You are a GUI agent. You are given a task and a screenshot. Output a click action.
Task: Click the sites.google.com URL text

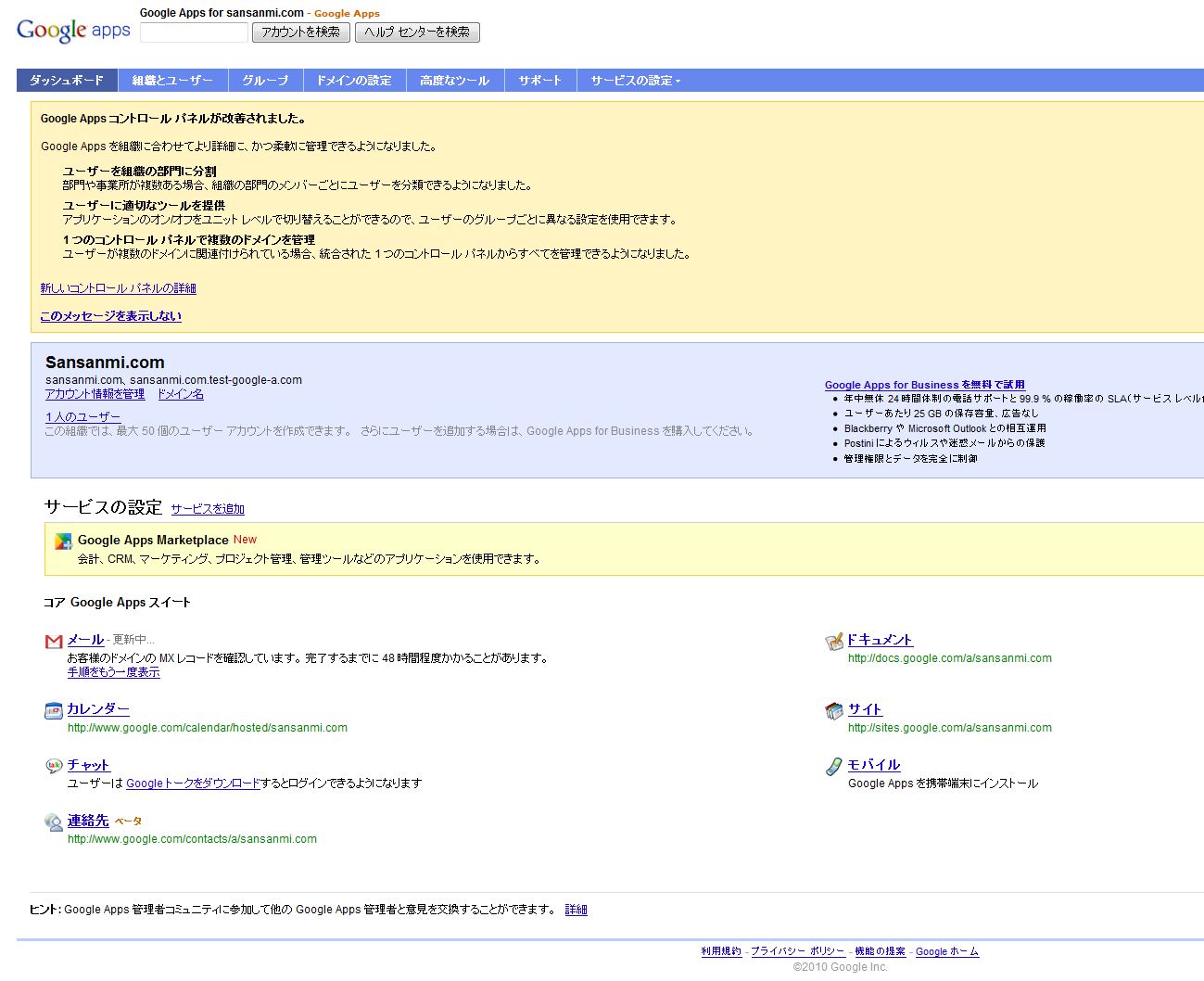coord(950,728)
